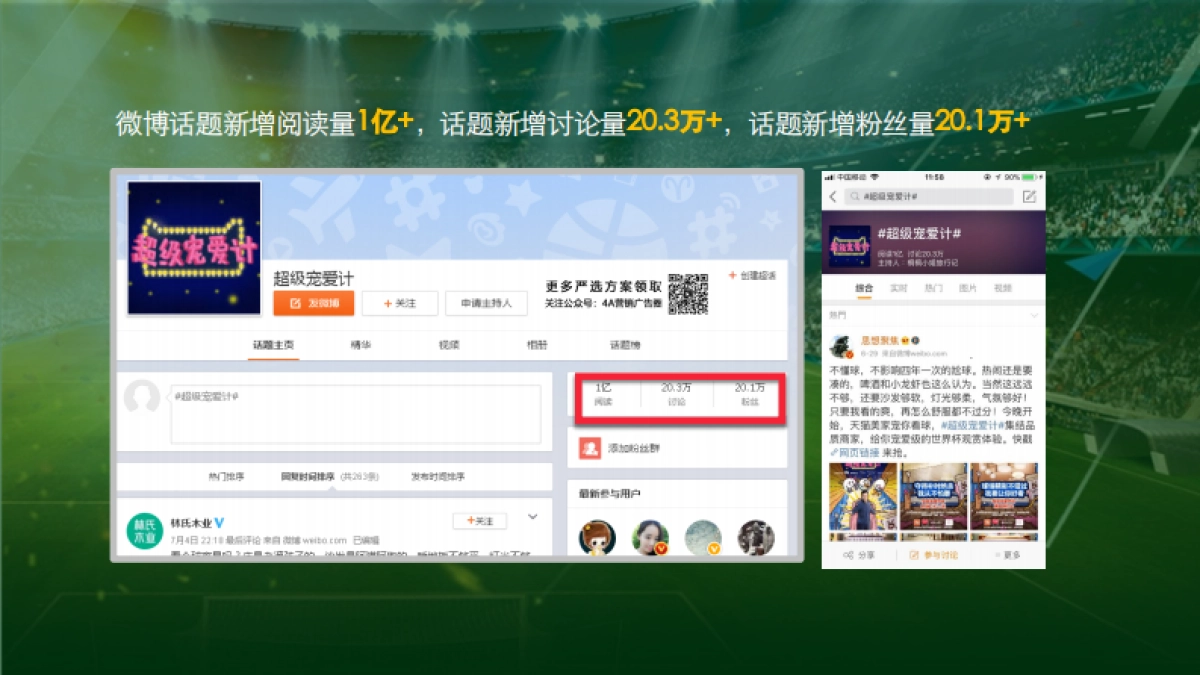The image size is (1200, 675).
Task: Select the 热门排序 sort option
Action: (x=226, y=477)
